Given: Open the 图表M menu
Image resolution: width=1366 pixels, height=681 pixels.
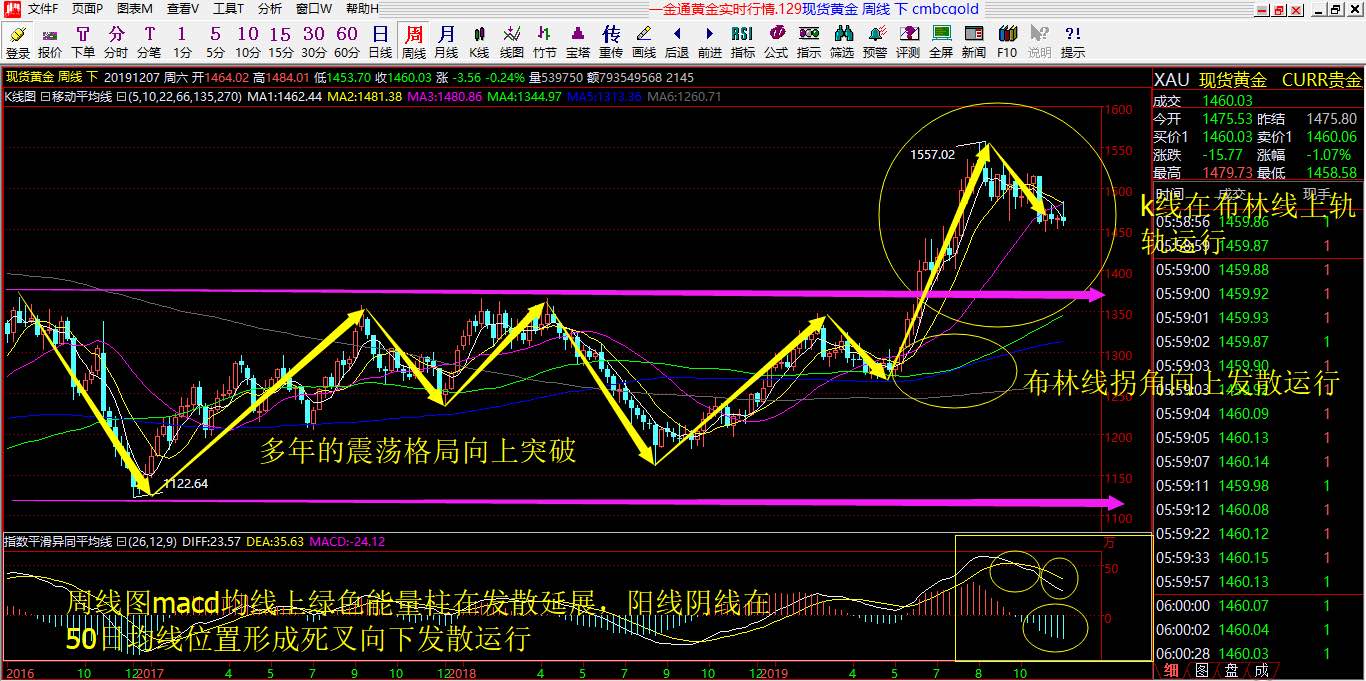Looking at the screenshot, I should (x=135, y=9).
